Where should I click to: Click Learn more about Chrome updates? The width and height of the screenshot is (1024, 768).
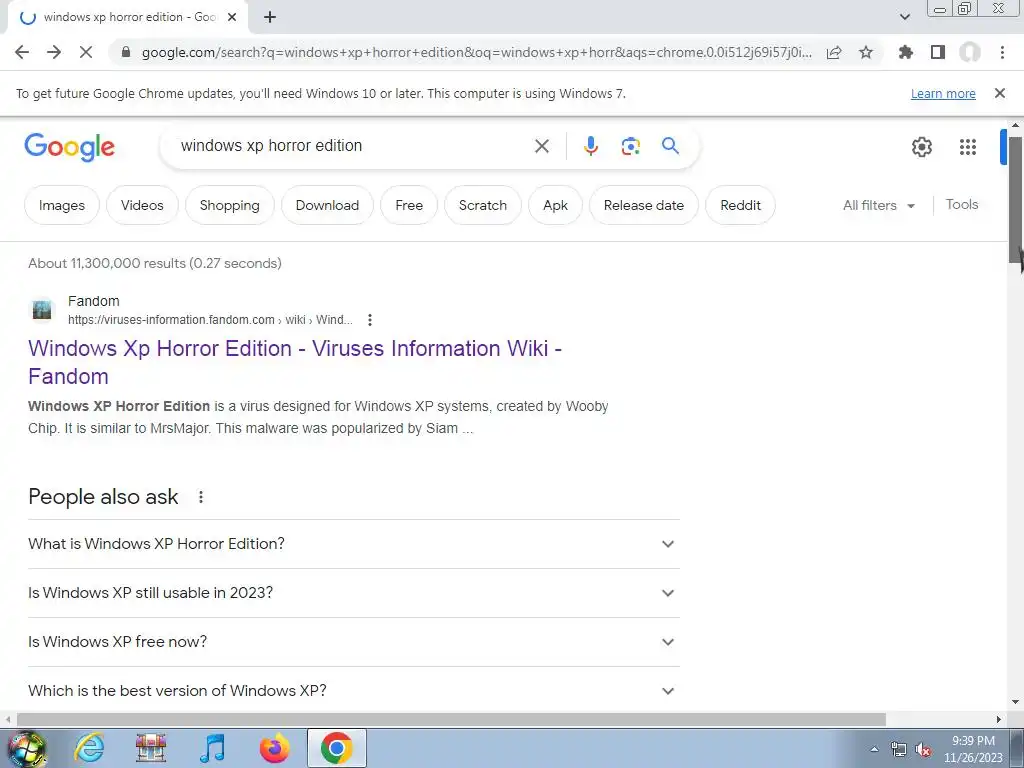943,93
